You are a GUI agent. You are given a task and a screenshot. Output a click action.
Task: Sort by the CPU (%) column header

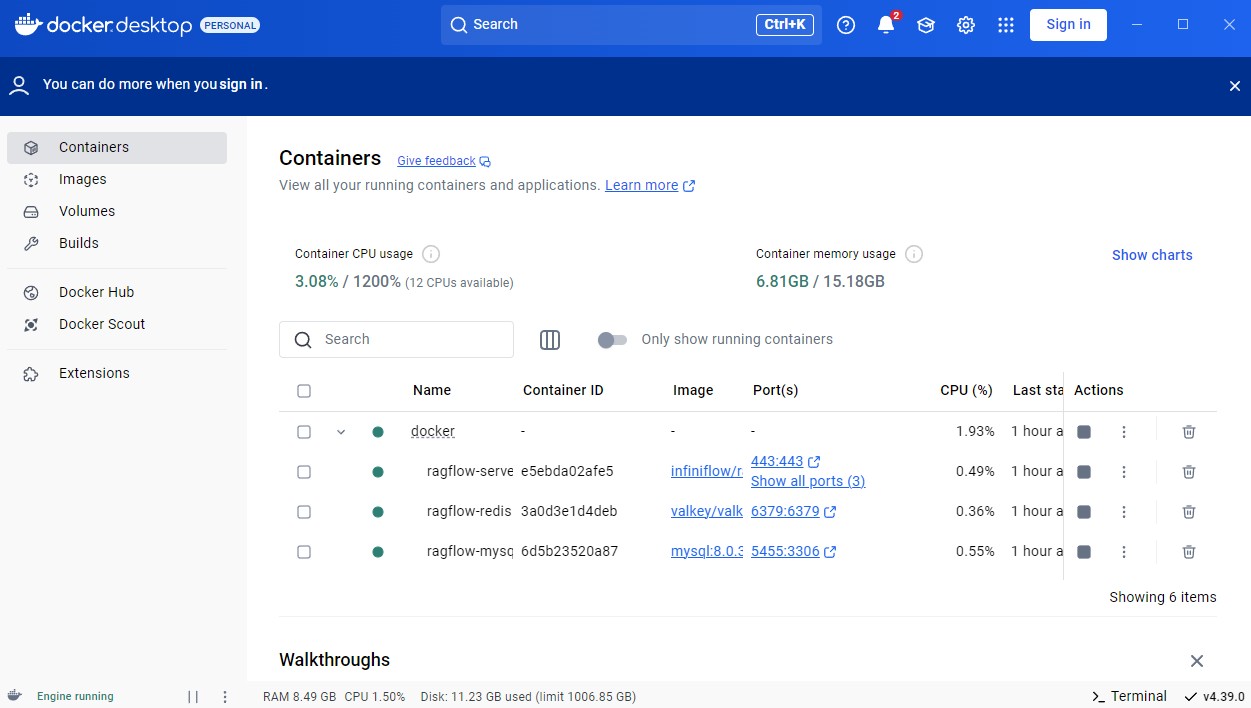pos(966,390)
